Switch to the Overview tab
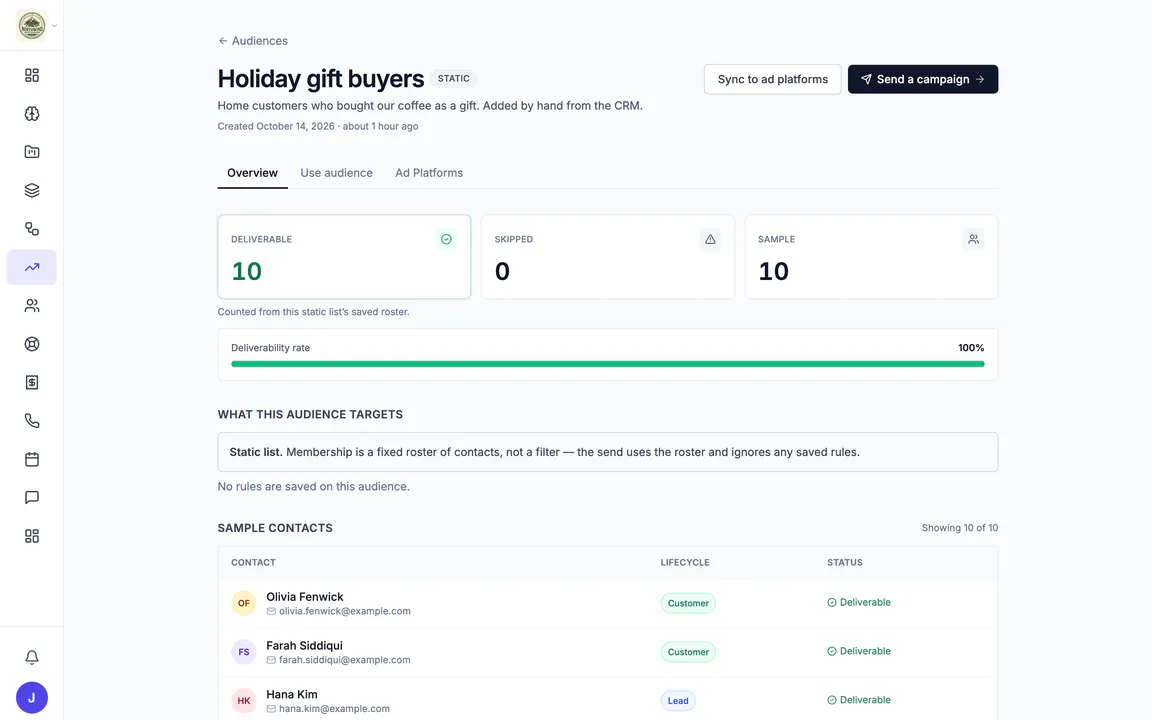 point(252,173)
